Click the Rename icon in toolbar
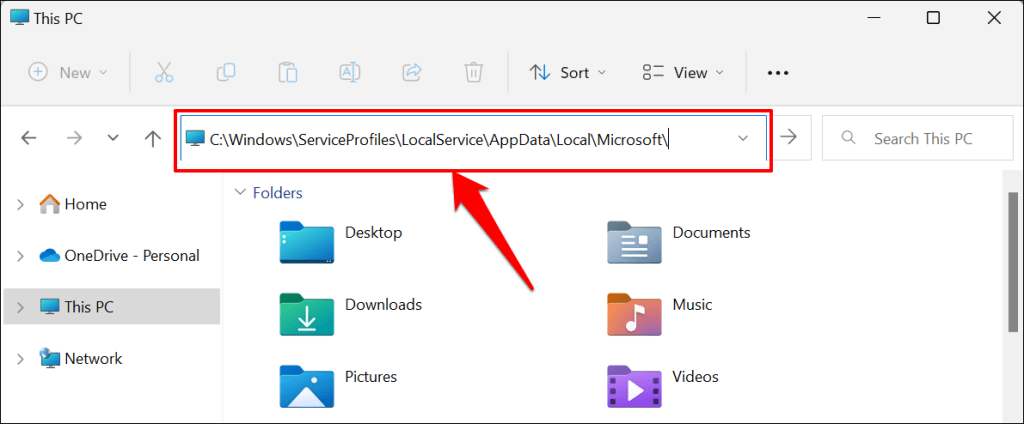This screenshot has height=424, width=1024. 350,72
